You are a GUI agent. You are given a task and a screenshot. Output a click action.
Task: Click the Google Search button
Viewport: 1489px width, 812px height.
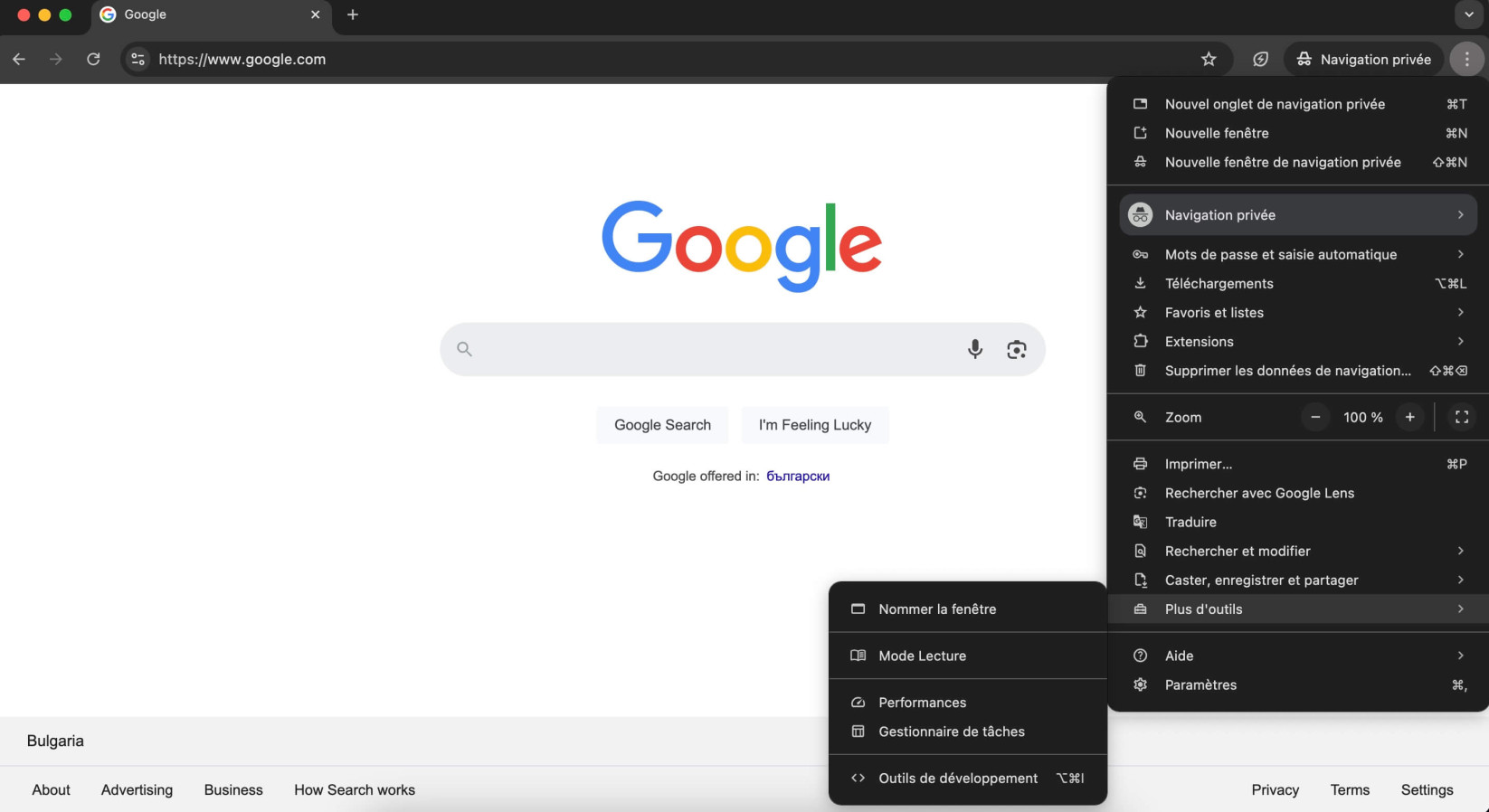point(662,425)
